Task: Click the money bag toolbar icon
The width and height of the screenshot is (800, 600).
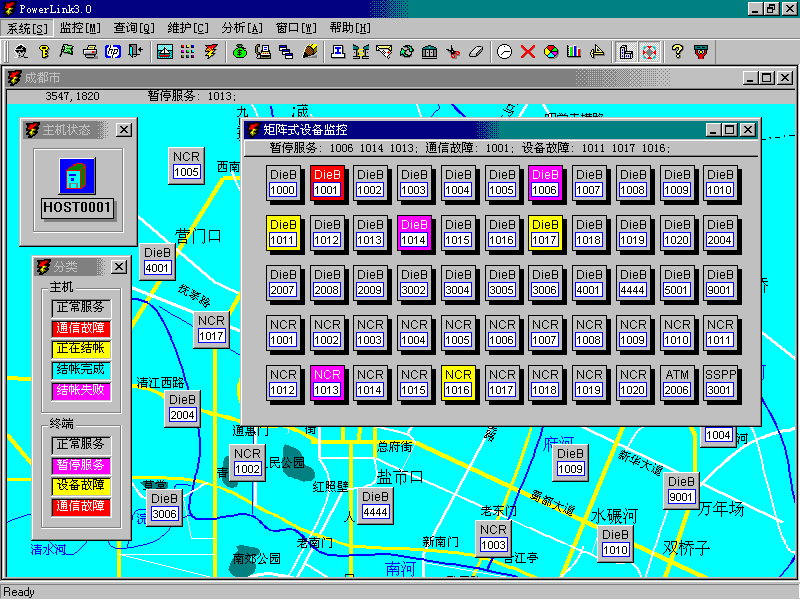Action: click(239, 51)
